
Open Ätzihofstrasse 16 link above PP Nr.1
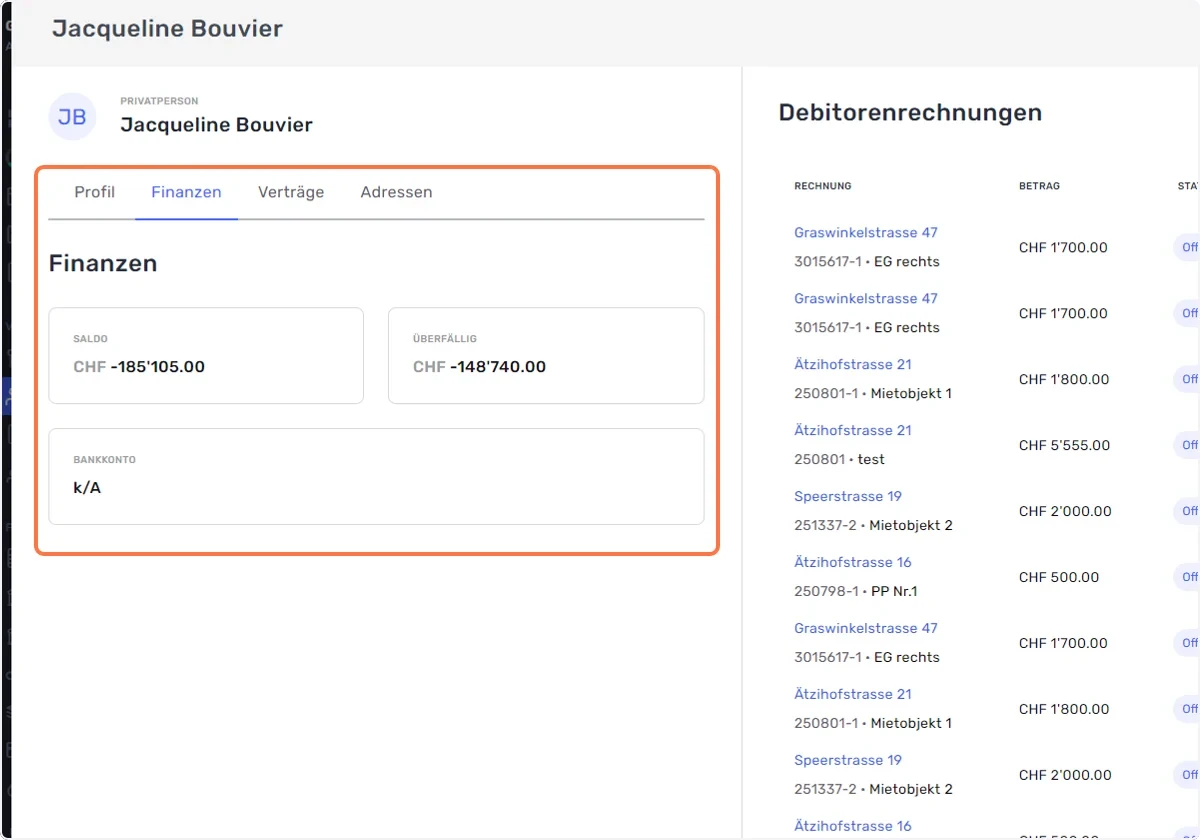(x=853, y=562)
